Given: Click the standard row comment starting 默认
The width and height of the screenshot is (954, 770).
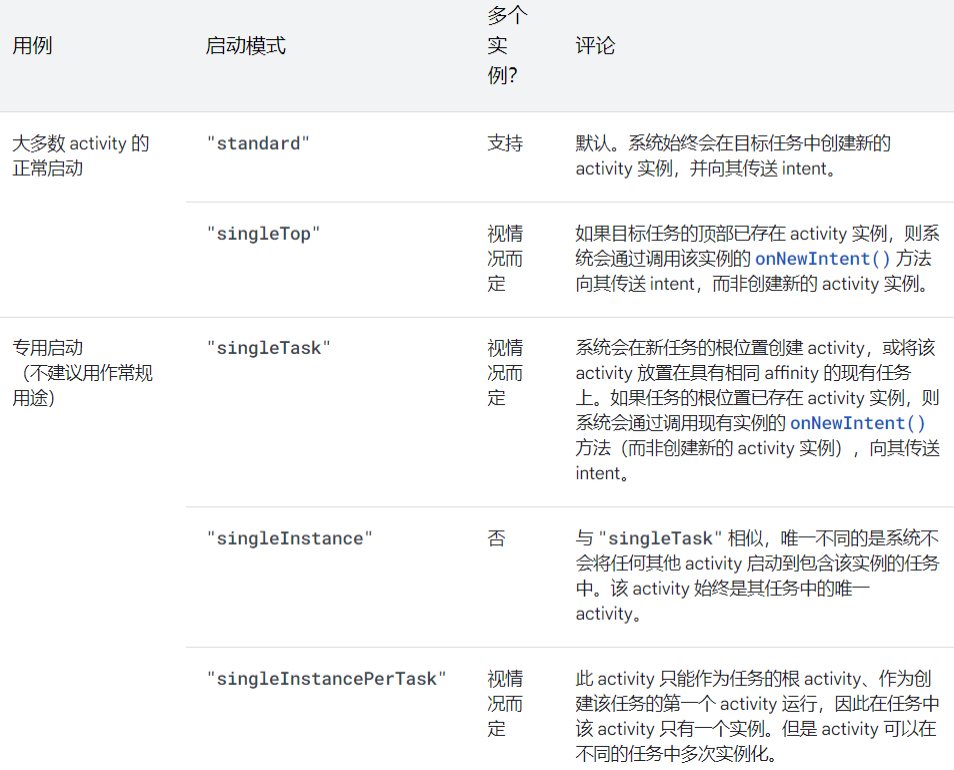Looking at the screenshot, I should [x=733, y=156].
